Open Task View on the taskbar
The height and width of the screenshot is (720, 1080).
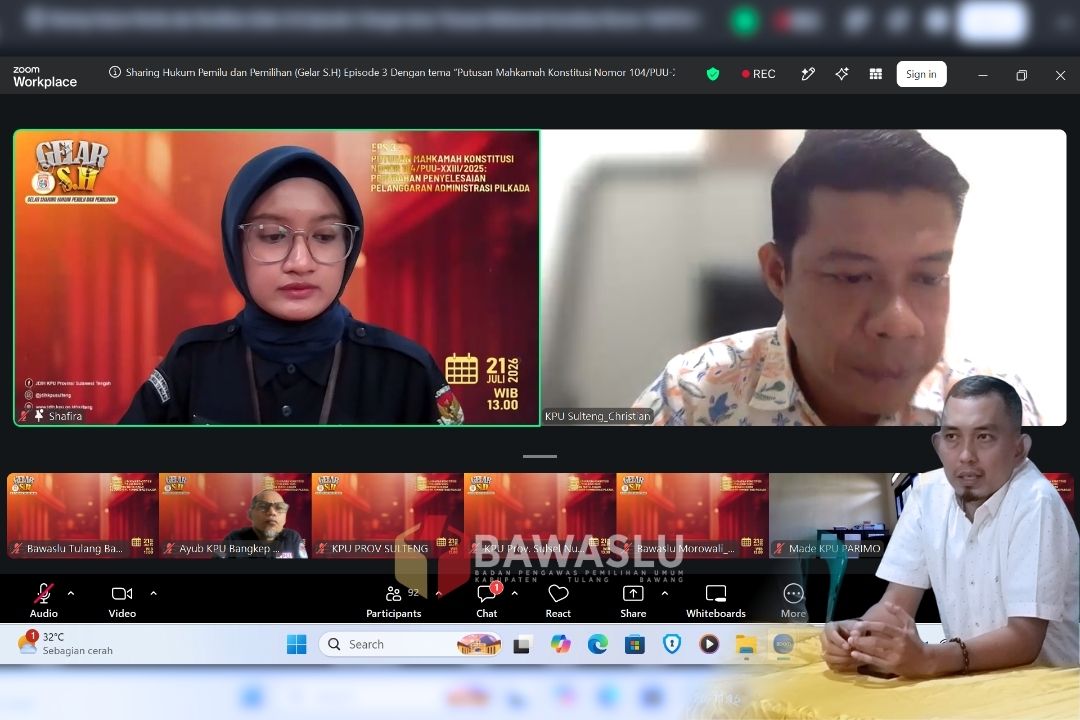coord(521,645)
